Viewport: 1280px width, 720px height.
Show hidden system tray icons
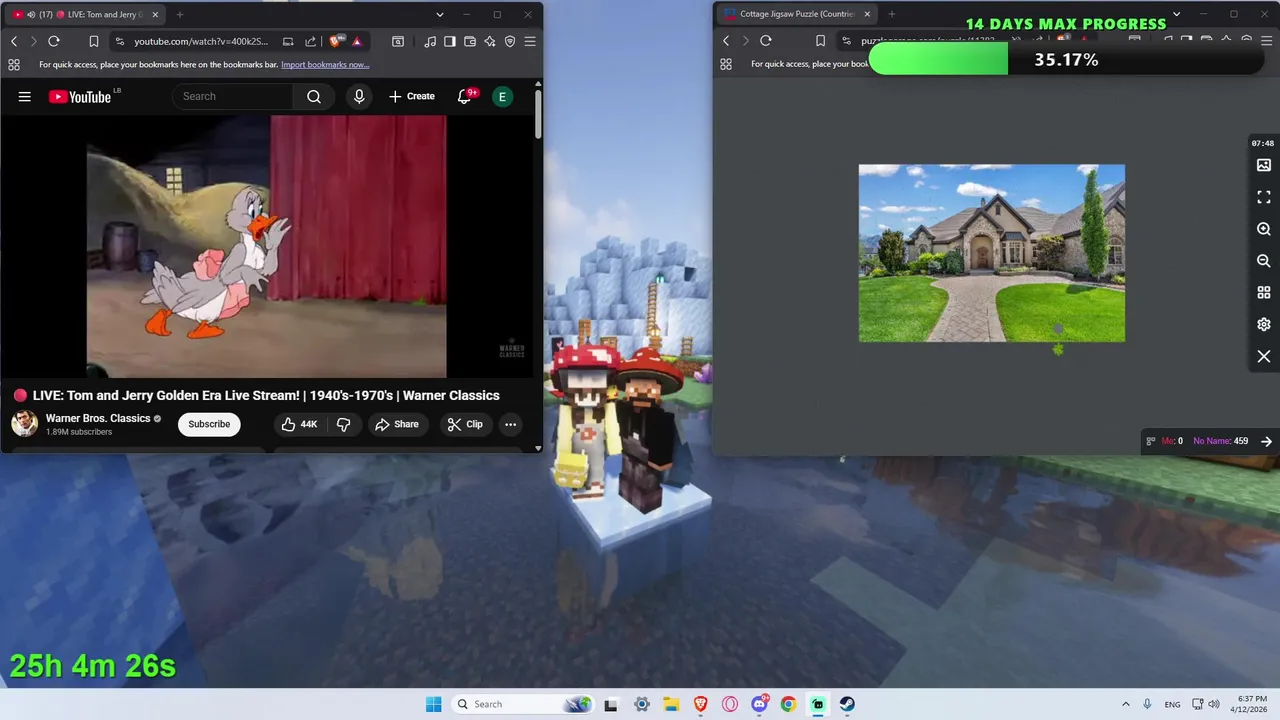coord(1126,704)
